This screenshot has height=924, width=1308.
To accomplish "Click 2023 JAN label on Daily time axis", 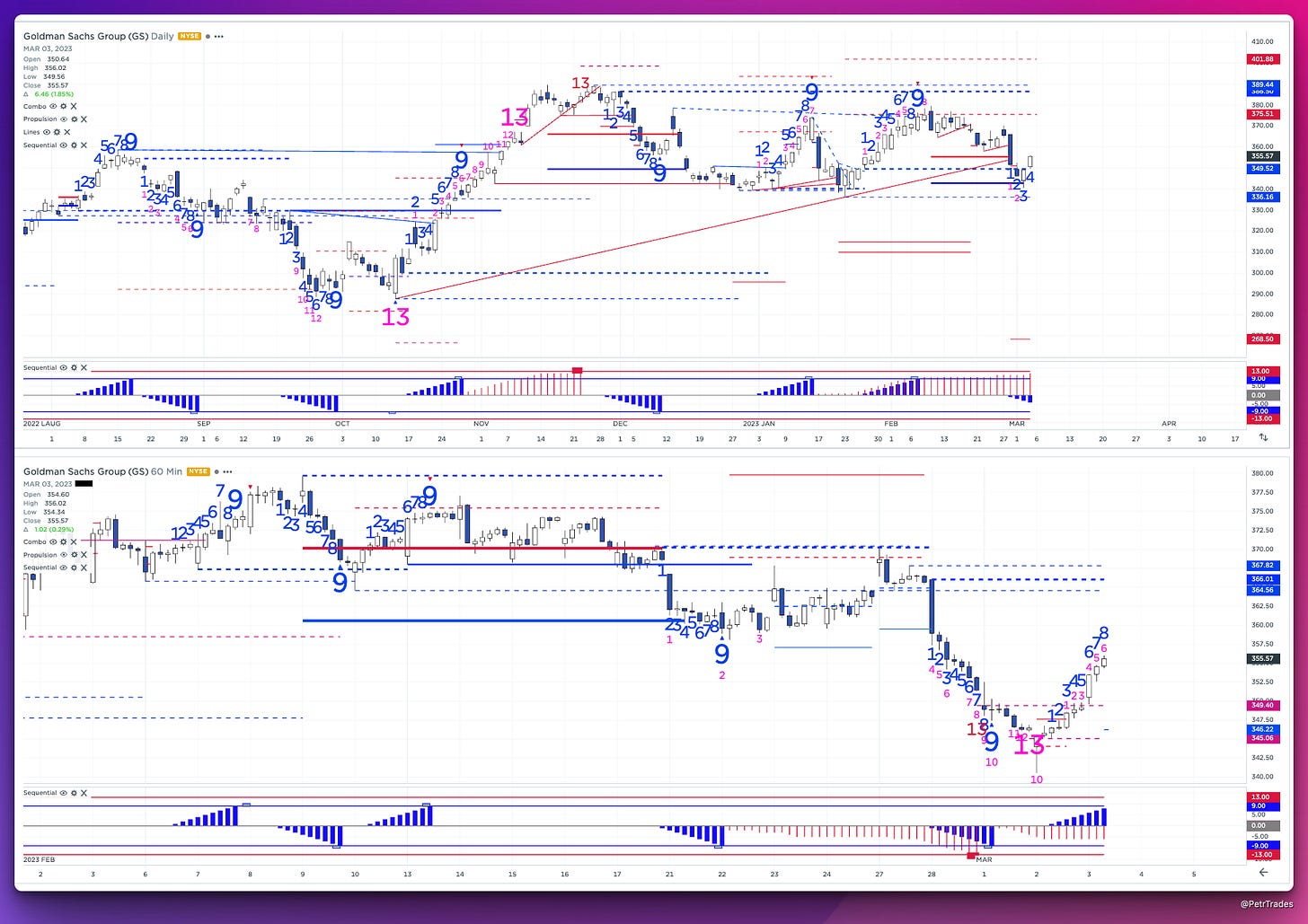I will 758,423.
